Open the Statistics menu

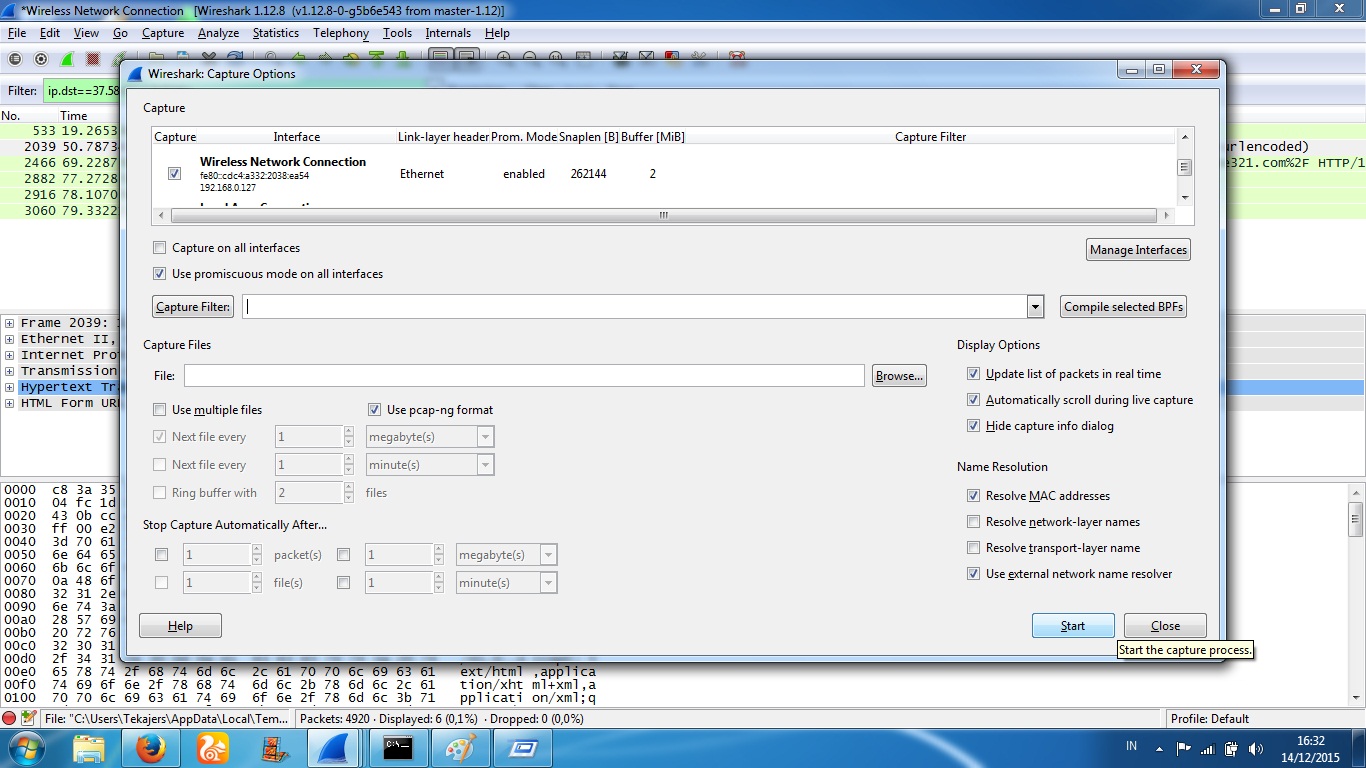click(276, 33)
